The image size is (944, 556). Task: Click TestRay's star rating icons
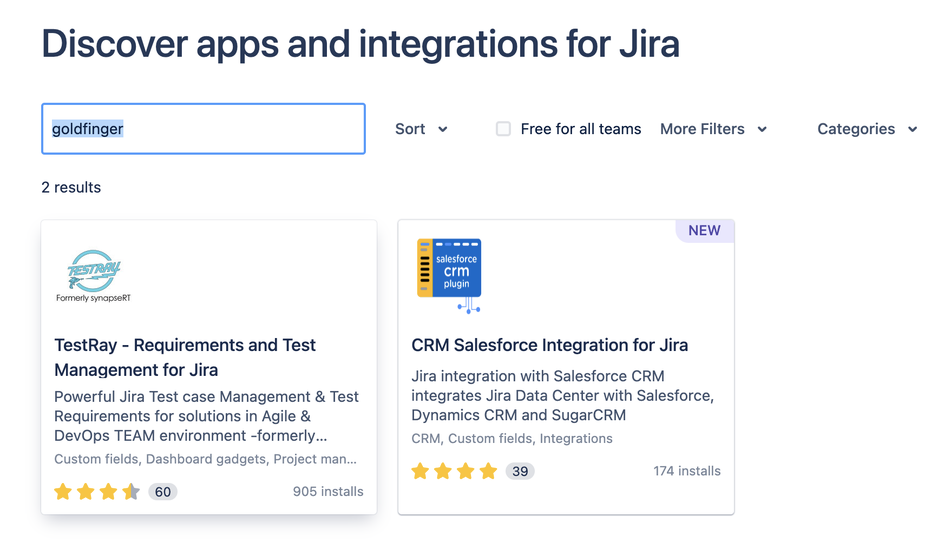click(x=97, y=491)
